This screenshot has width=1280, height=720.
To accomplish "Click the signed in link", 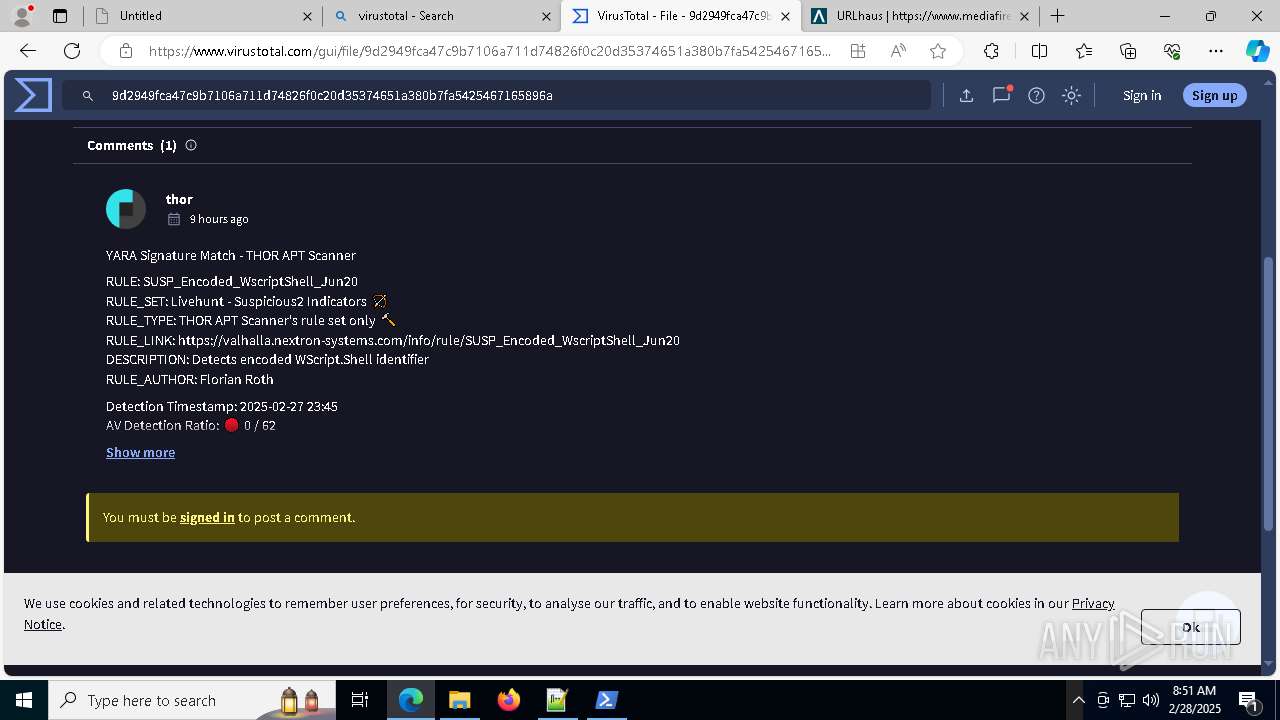I will [207, 517].
